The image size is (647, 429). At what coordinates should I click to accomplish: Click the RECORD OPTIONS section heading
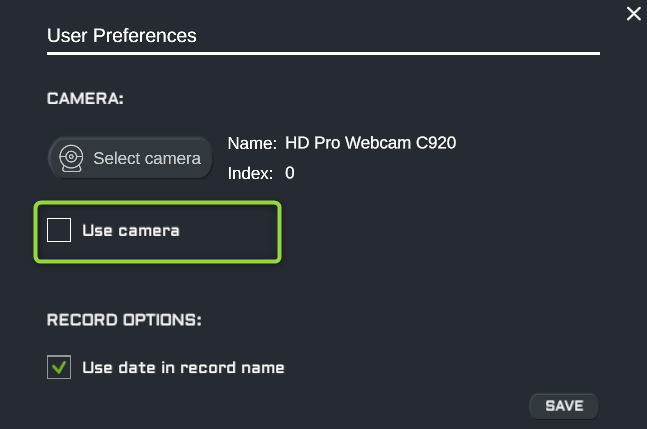tap(124, 320)
